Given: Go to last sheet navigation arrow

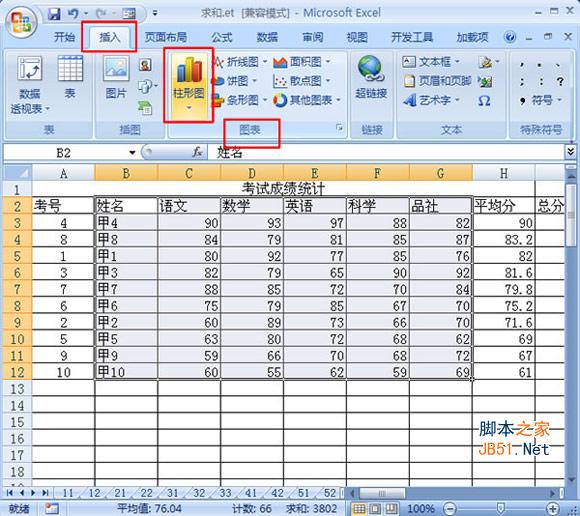Looking at the screenshot, I should pos(45,493).
